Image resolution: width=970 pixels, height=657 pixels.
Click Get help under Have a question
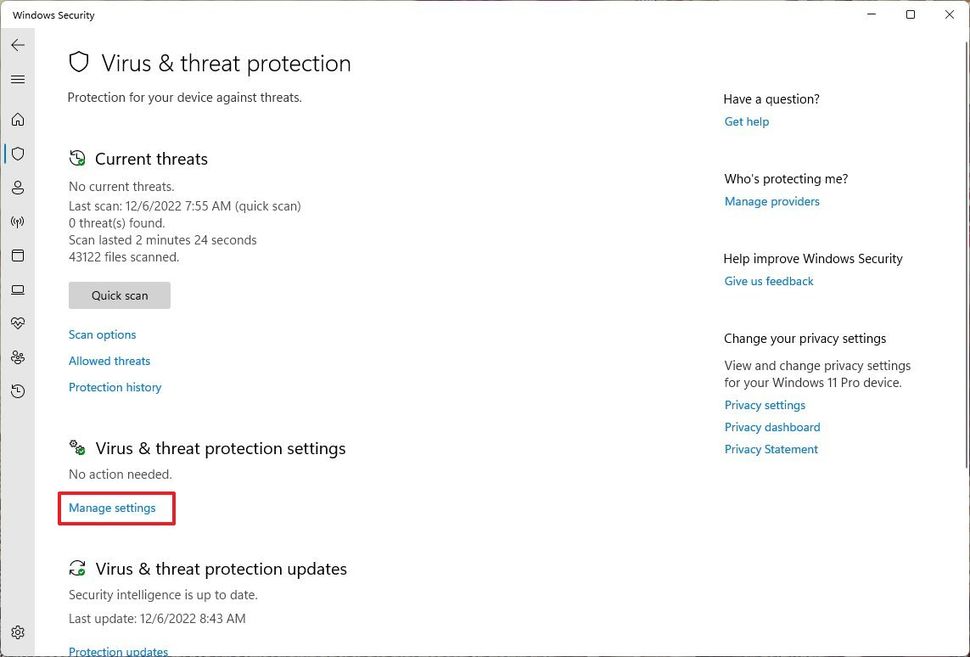click(x=746, y=121)
